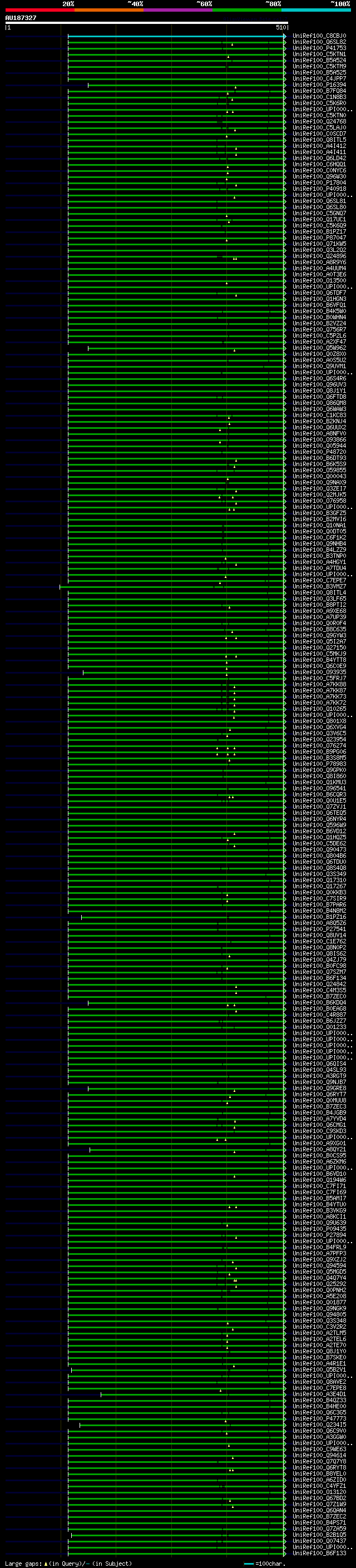Select hit label UniRef100_C4YFZ1

319,1486
